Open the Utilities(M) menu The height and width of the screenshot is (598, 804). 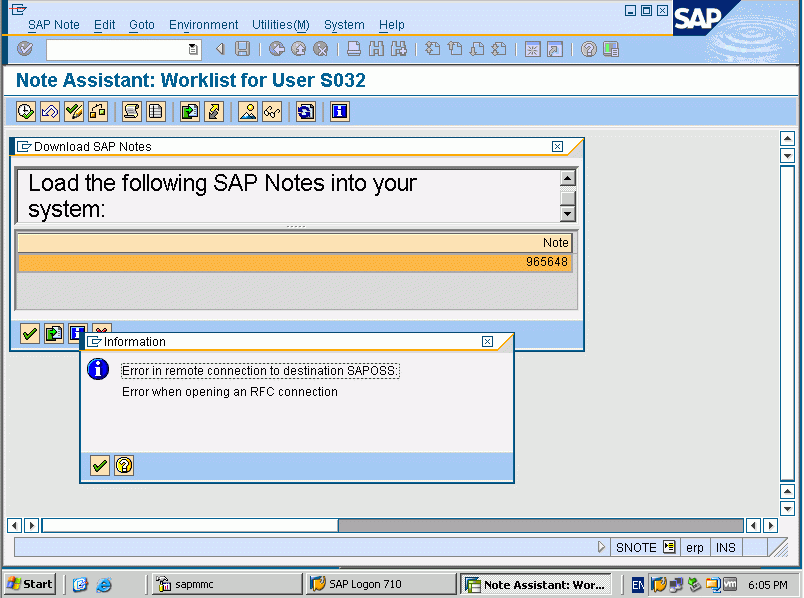click(x=280, y=25)
